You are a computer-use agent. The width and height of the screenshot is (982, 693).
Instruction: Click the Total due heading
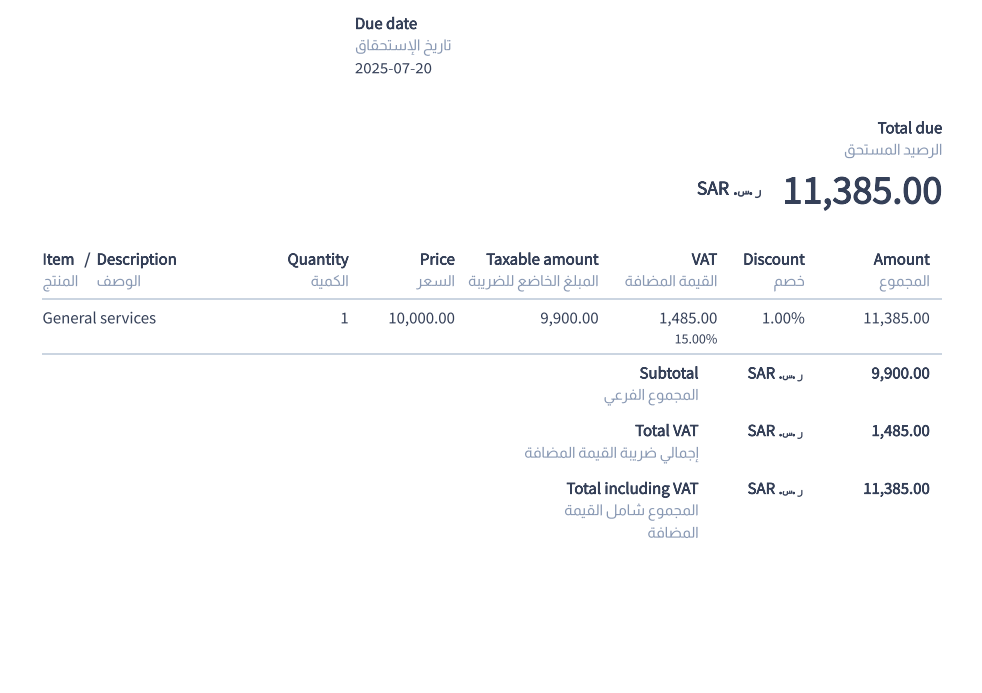(909, 128)
